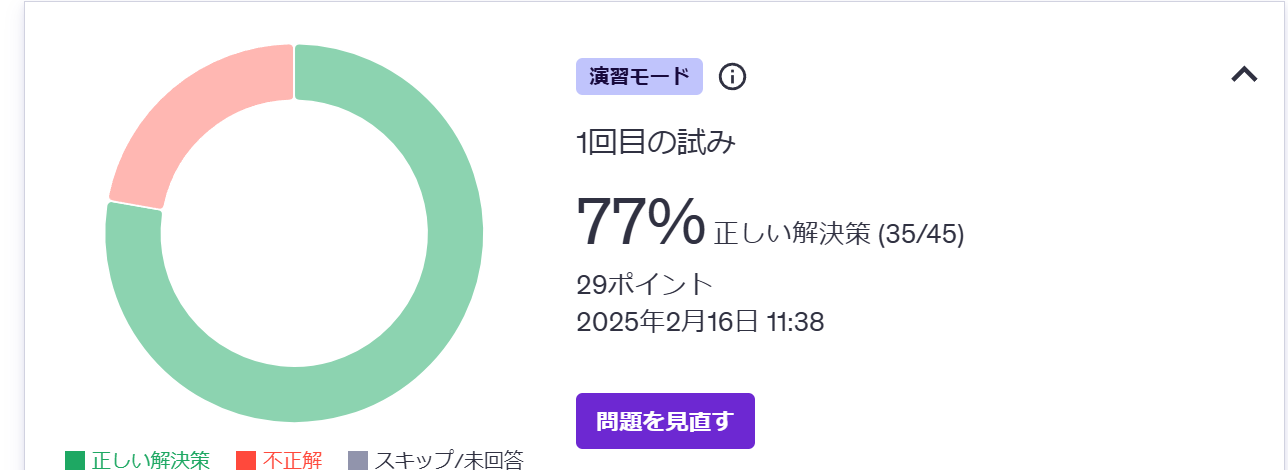Click the grey スキップ/未回答 legend swatch
1288x470 pixels.
click(x=358, y=461)
